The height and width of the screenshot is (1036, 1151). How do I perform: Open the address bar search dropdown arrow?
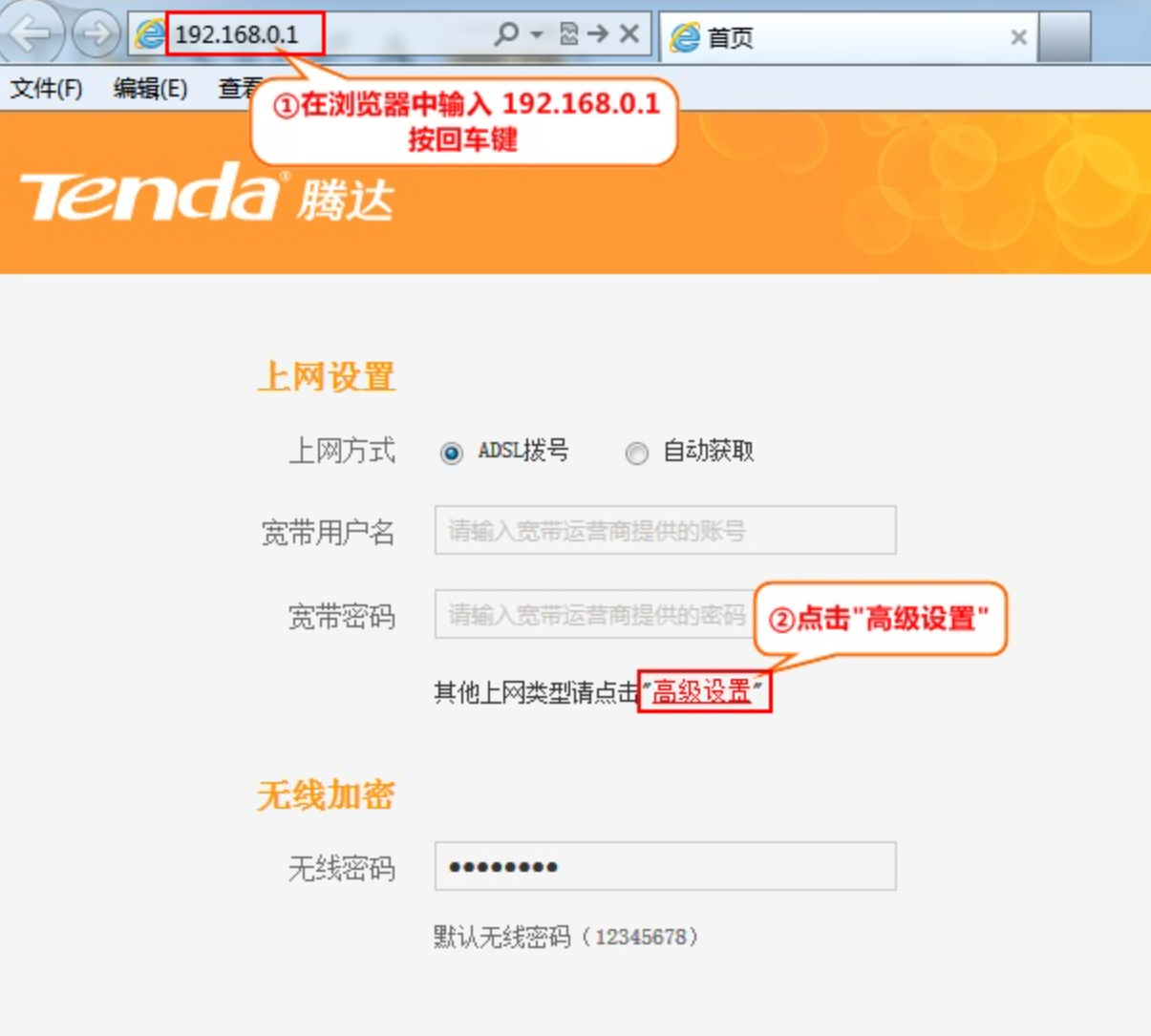[x=537, y=35]
